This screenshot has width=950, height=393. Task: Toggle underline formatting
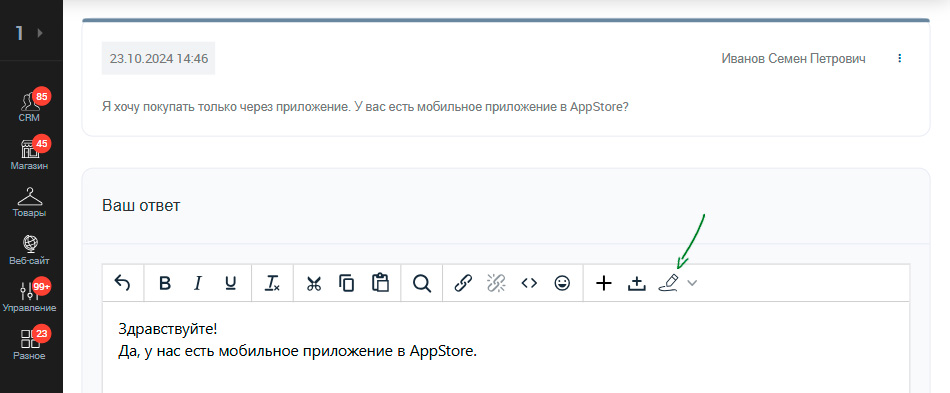point(230,283)
